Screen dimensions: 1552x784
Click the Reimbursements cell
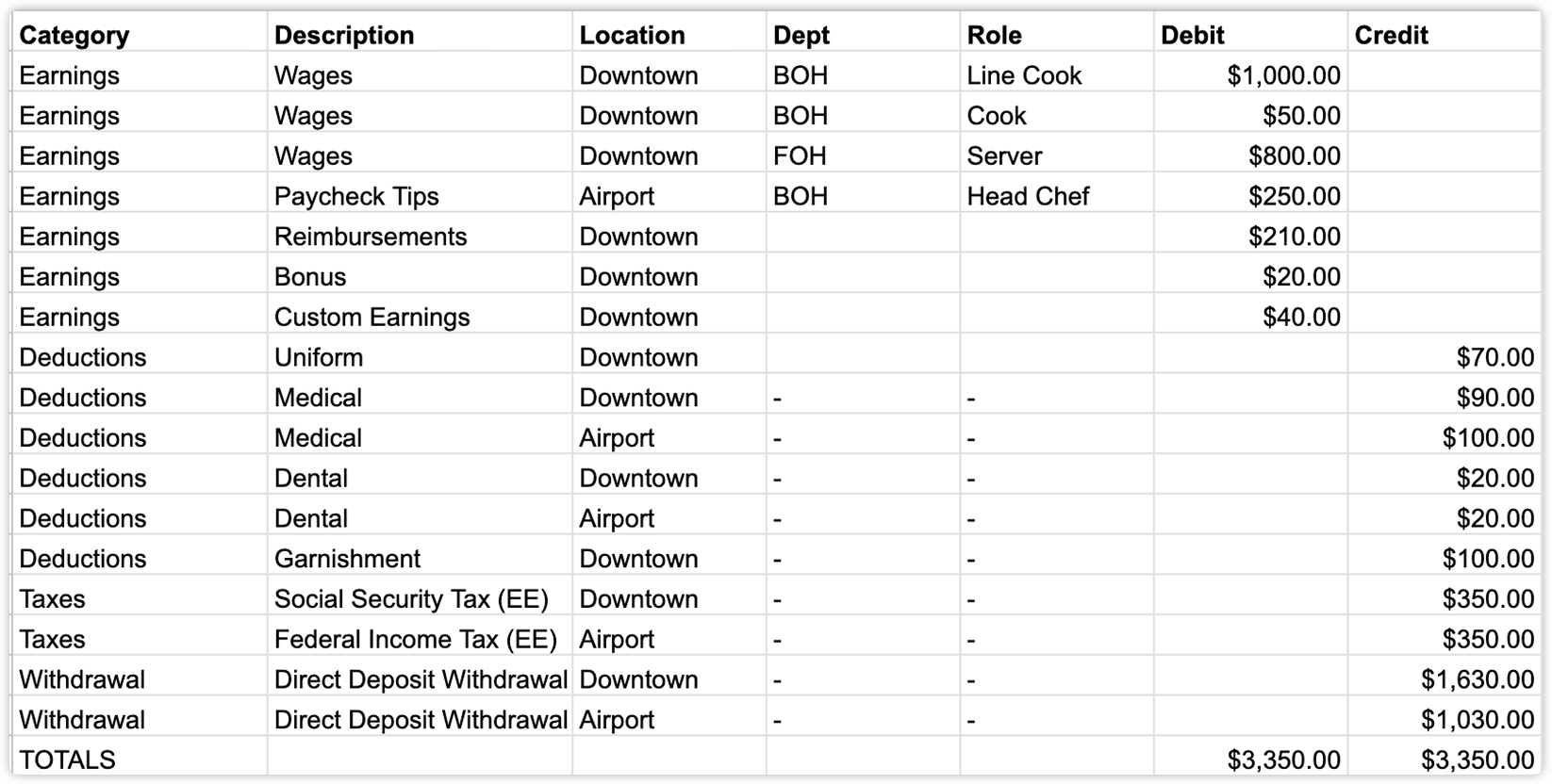(371, 237)
